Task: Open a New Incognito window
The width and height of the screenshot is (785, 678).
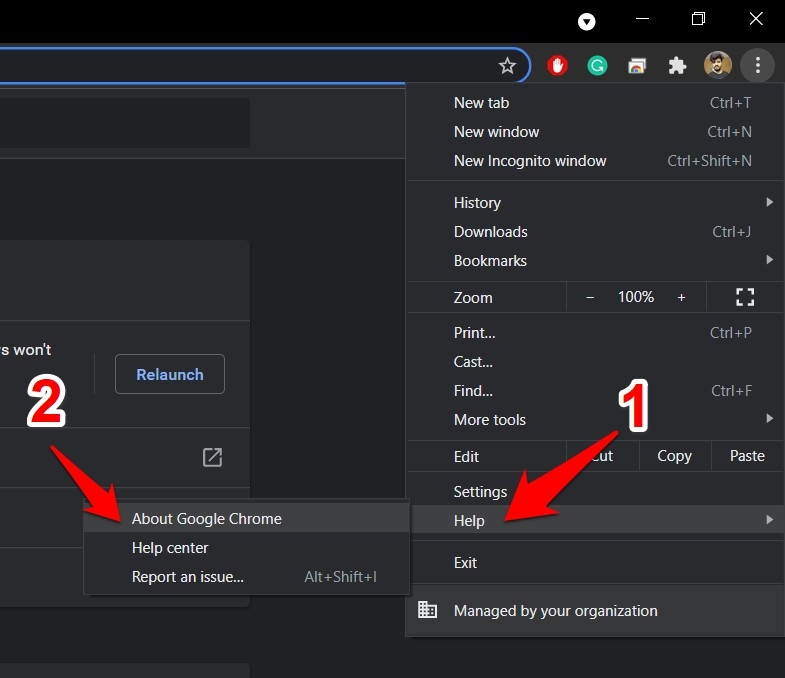Action: click(x=595, y=161)
